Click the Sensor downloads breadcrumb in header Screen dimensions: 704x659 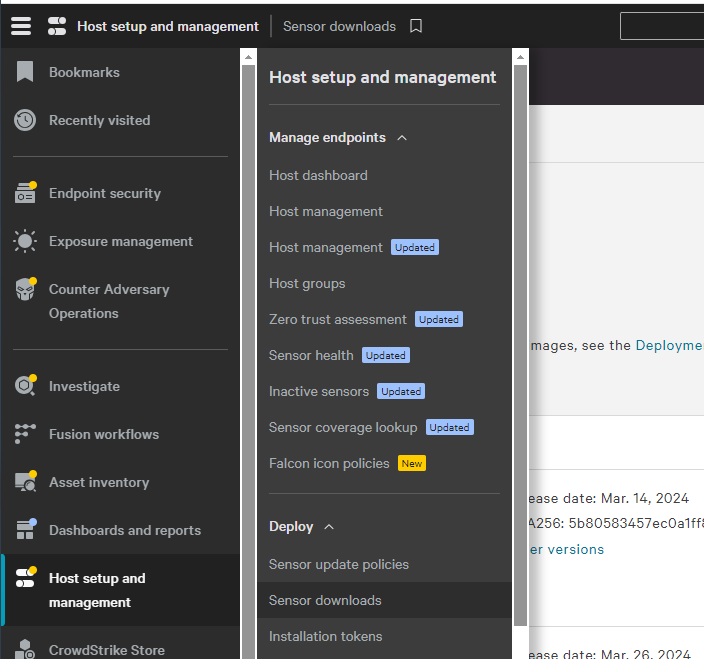point(339,26)
